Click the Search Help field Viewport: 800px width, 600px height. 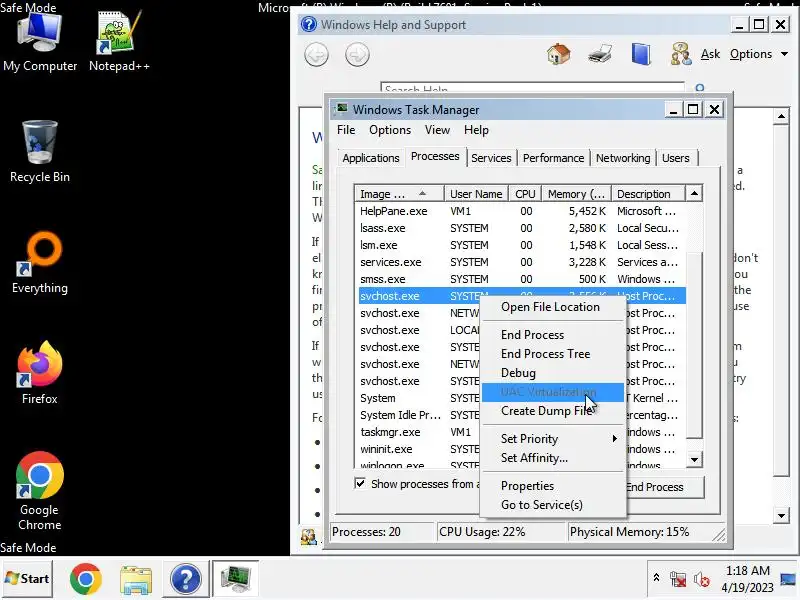(x=532, y=88)
